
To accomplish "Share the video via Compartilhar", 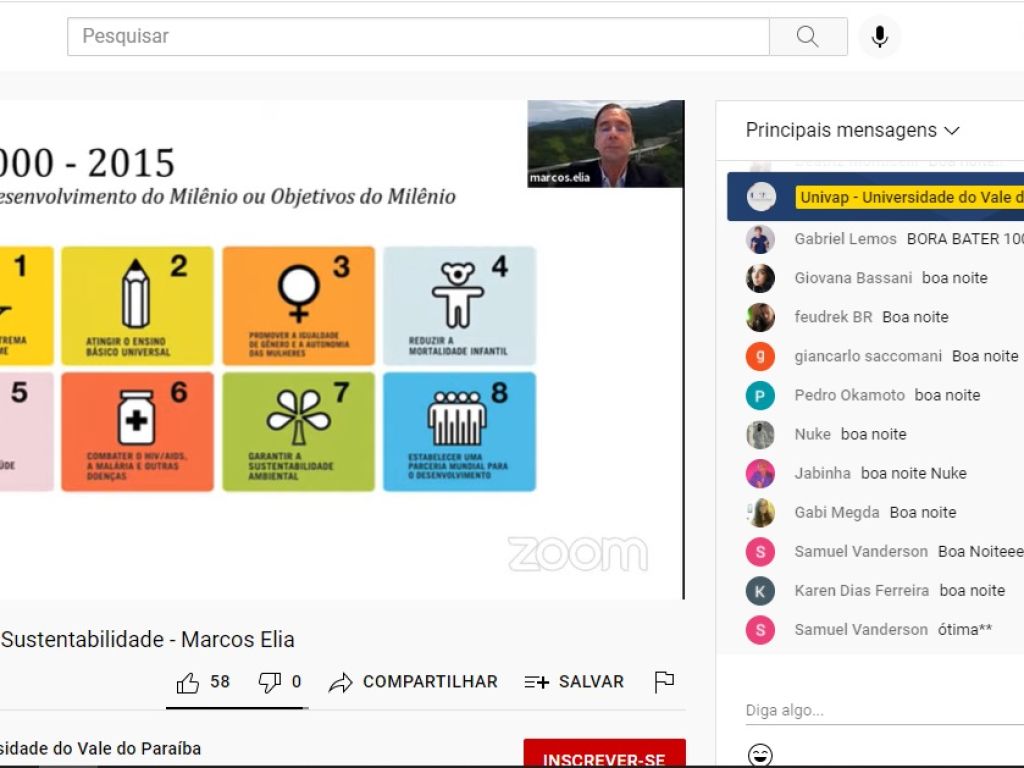I will tap(413, 682).
